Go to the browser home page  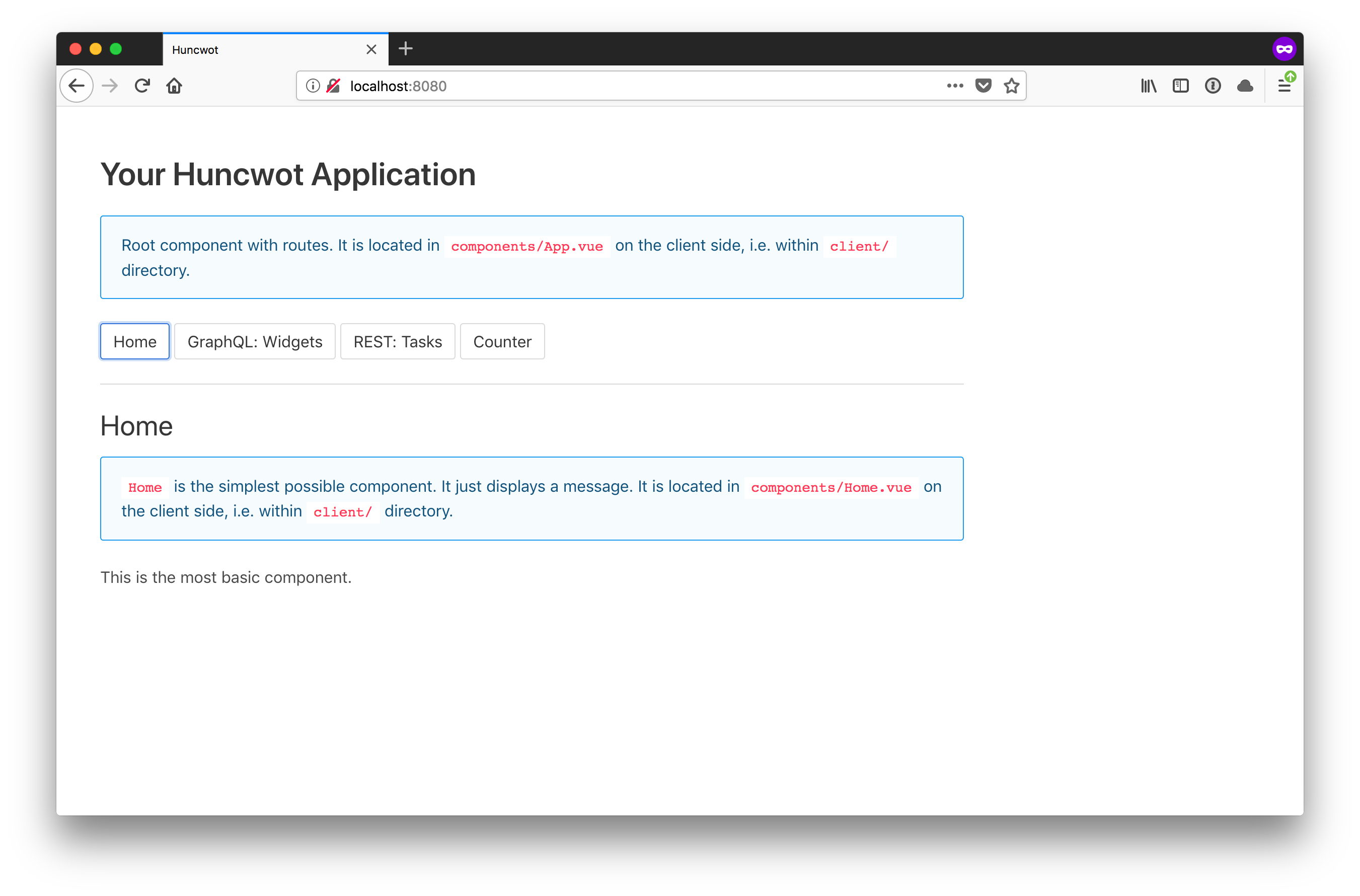click(174, 86)
